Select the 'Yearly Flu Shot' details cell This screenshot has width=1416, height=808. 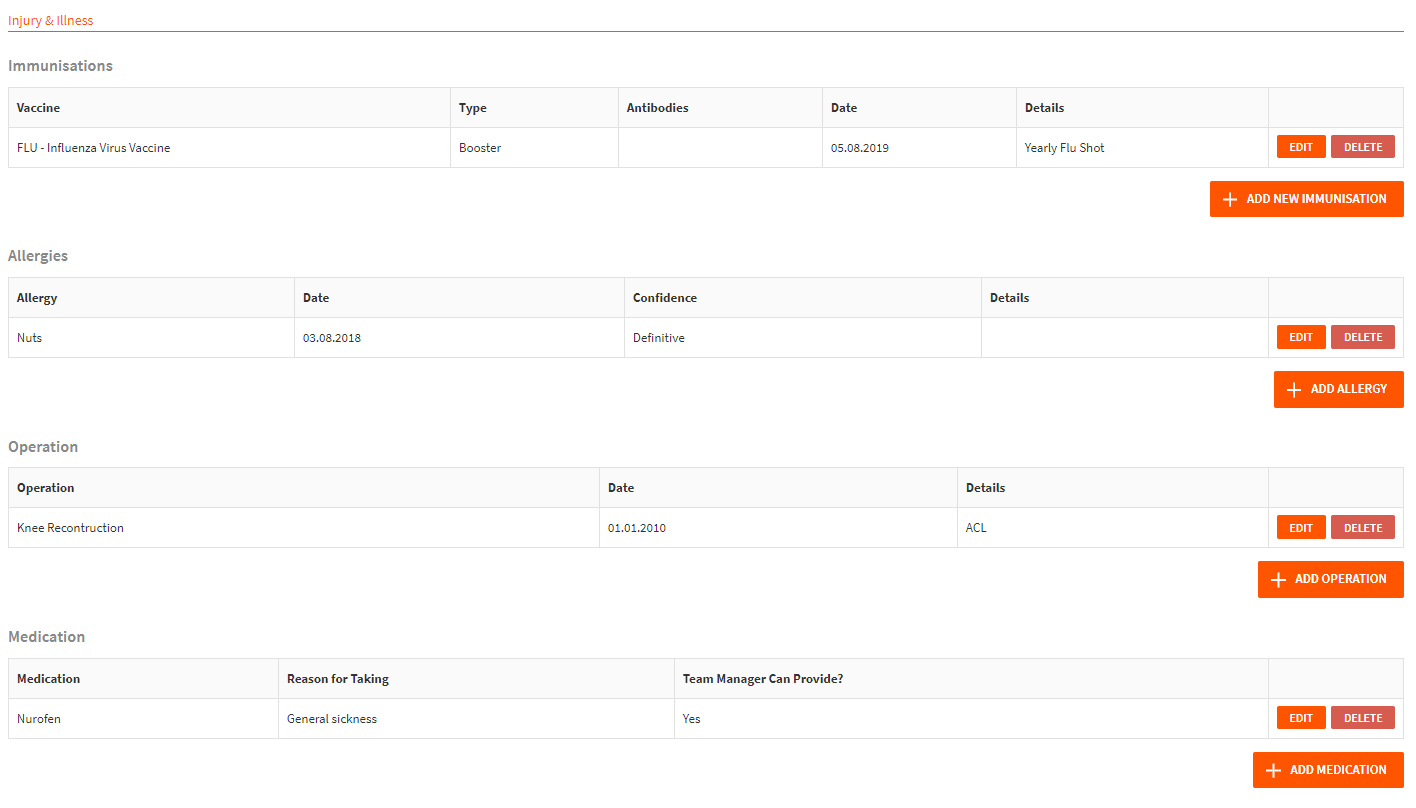(x=1143, y=148)
